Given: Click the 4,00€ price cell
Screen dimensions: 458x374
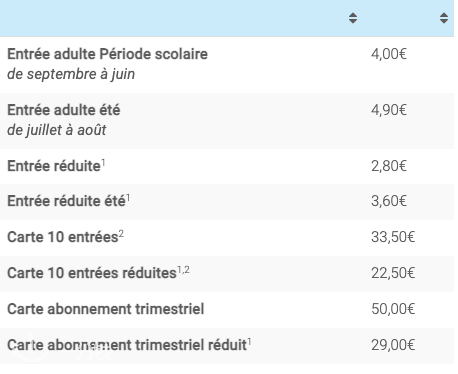Looking at the screenshot, I should tap(389, 54).
